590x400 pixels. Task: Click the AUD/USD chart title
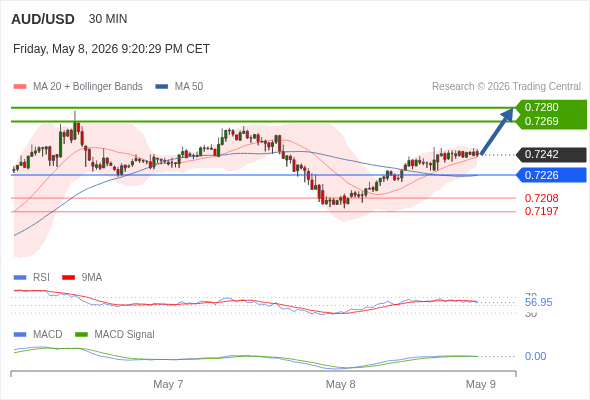[x=43, y=19]
